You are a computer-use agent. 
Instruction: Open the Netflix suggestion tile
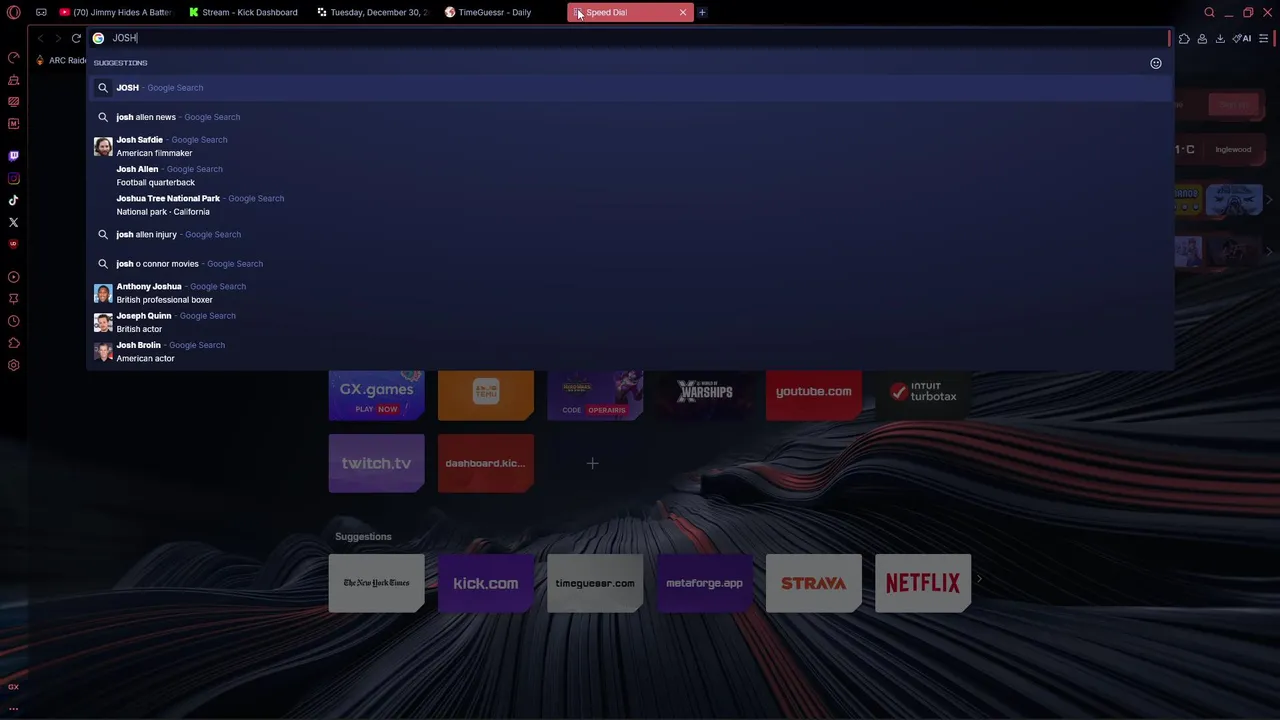pyautogui.click(x=923, y=583)
